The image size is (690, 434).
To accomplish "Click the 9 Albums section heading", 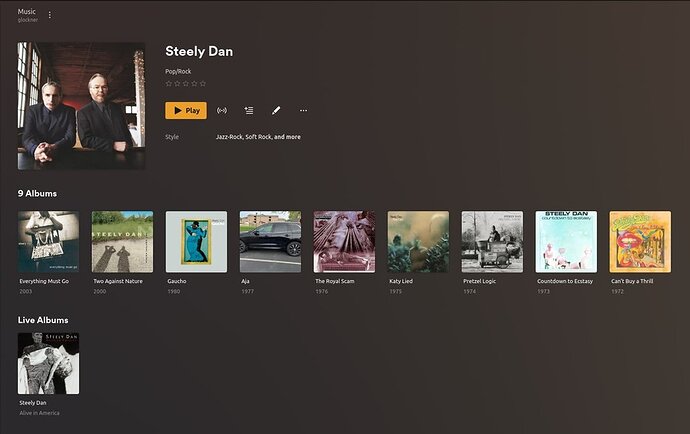I will coord(37,193).
